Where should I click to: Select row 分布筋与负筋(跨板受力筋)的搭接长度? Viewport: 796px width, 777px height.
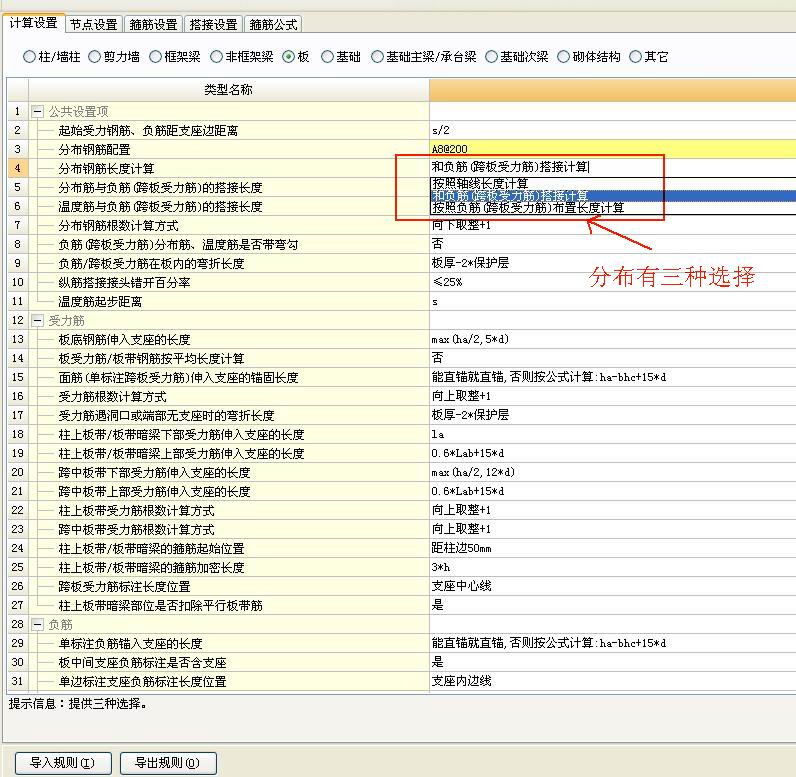tap(228, 187)
